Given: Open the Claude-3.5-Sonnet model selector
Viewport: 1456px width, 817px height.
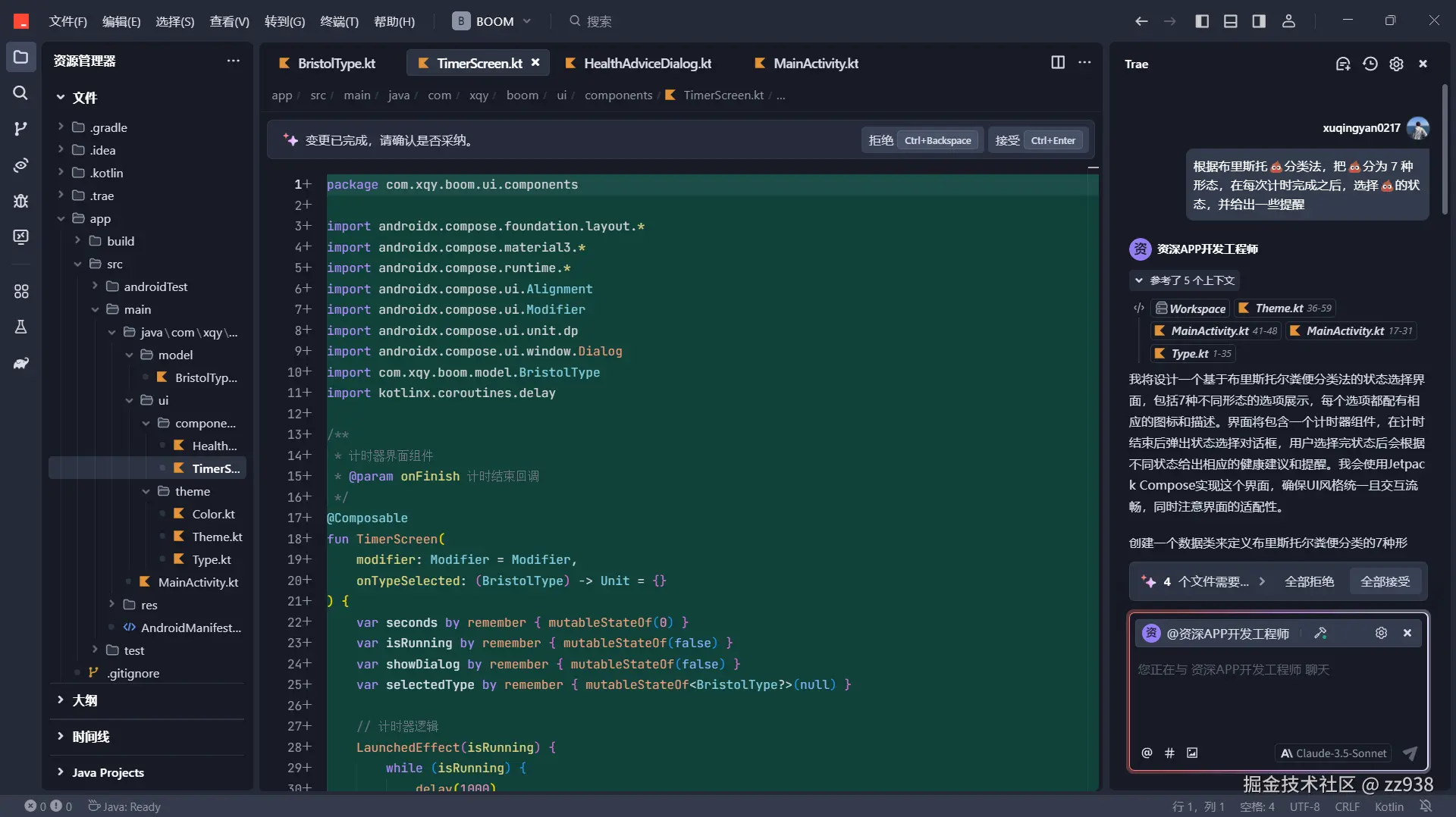Looking at the screenshot, I should (x=1333, y=753).
